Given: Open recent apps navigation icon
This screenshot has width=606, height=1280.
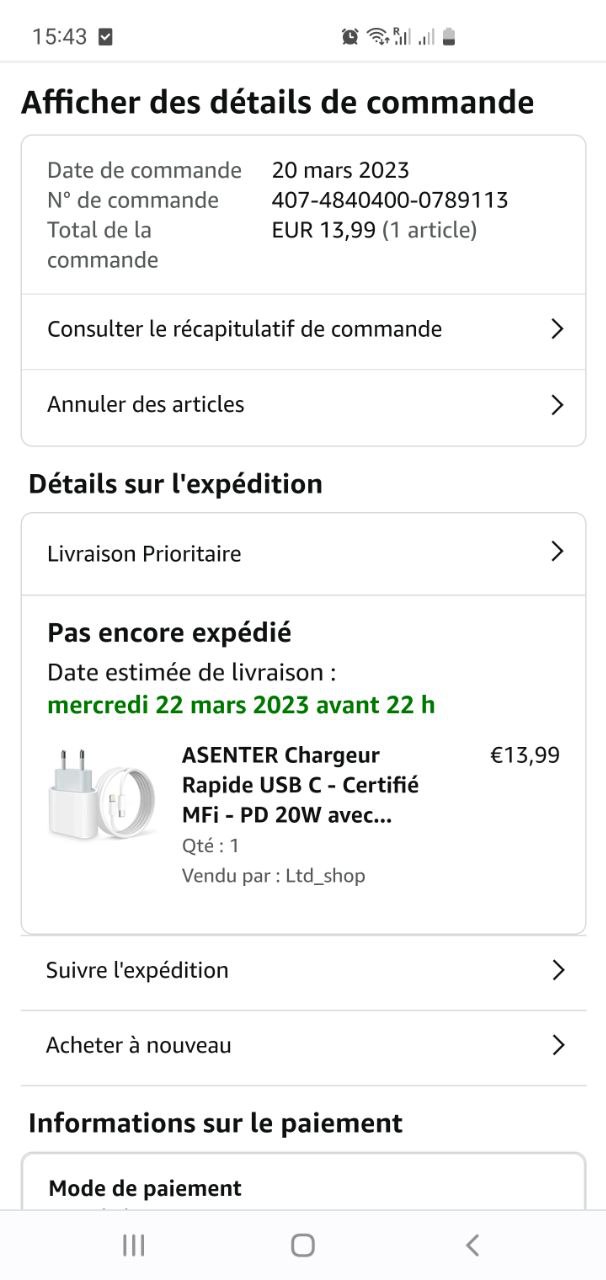Looking at the screenshot, I should pos(133,1245).
